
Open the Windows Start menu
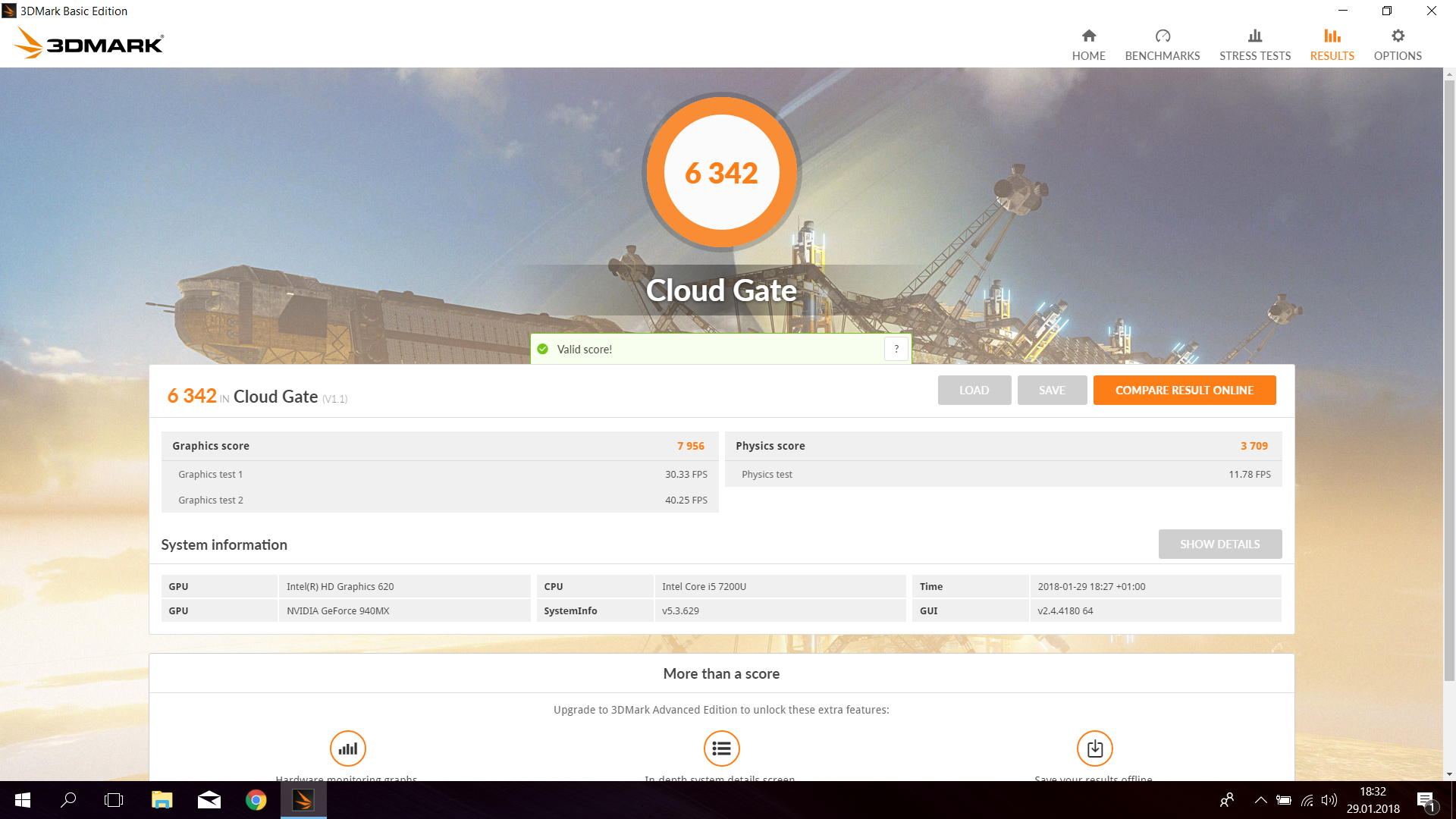23,800
